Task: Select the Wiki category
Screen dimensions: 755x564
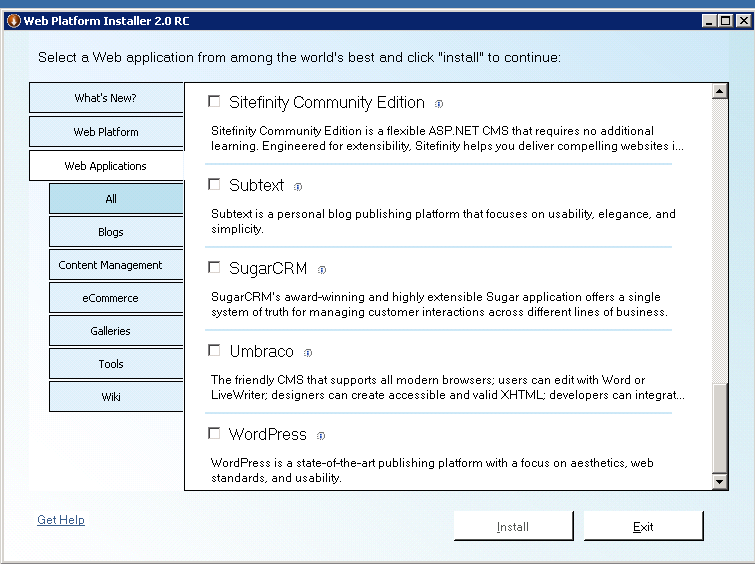Action: (x=116, y=397)
